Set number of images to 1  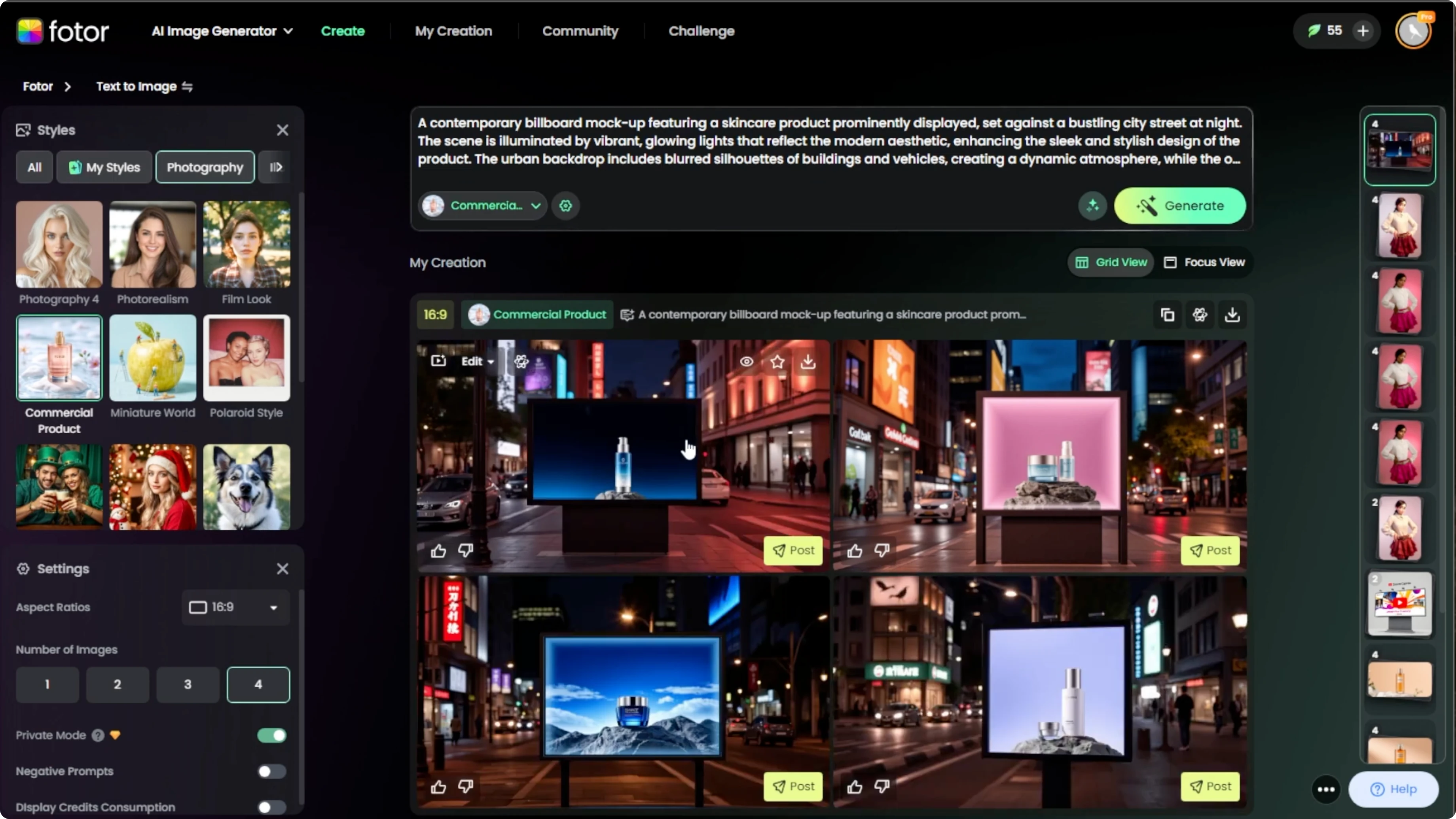[x=47, y=684]
